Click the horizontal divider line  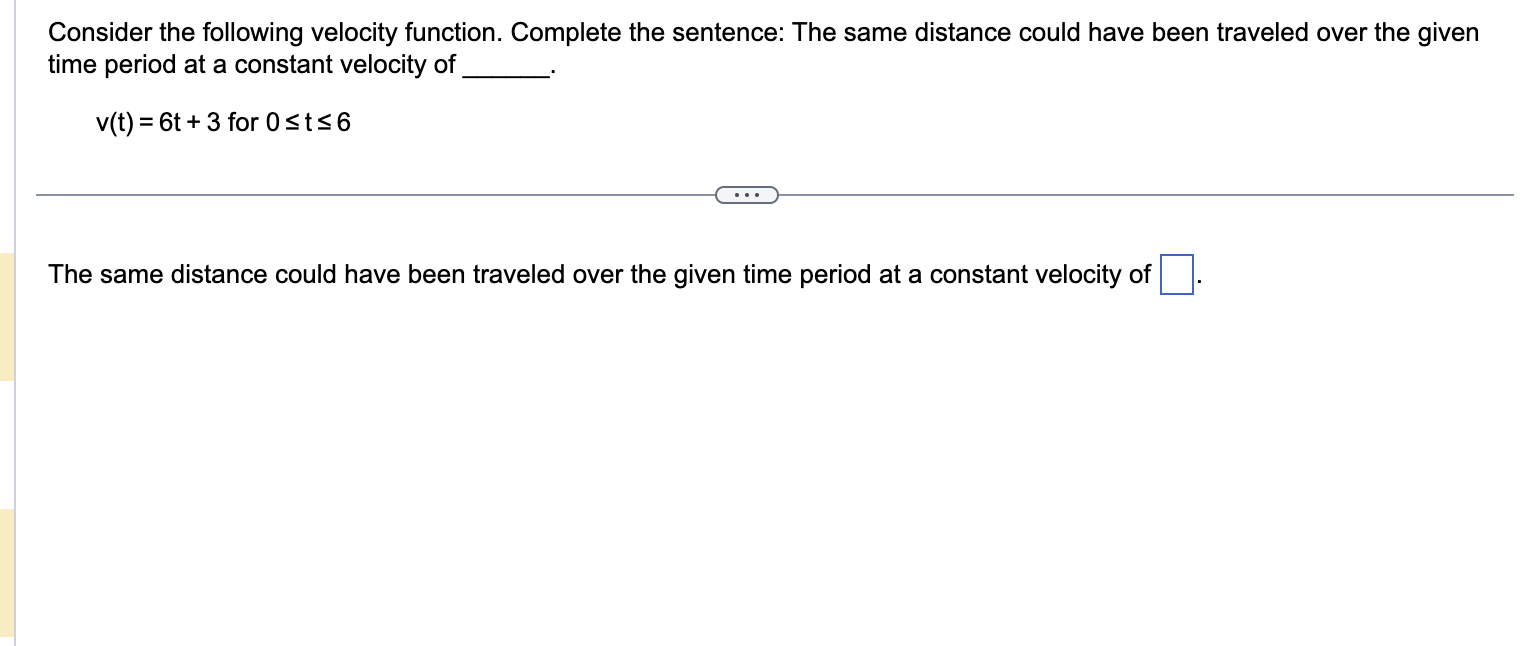(x=350, y=193)
